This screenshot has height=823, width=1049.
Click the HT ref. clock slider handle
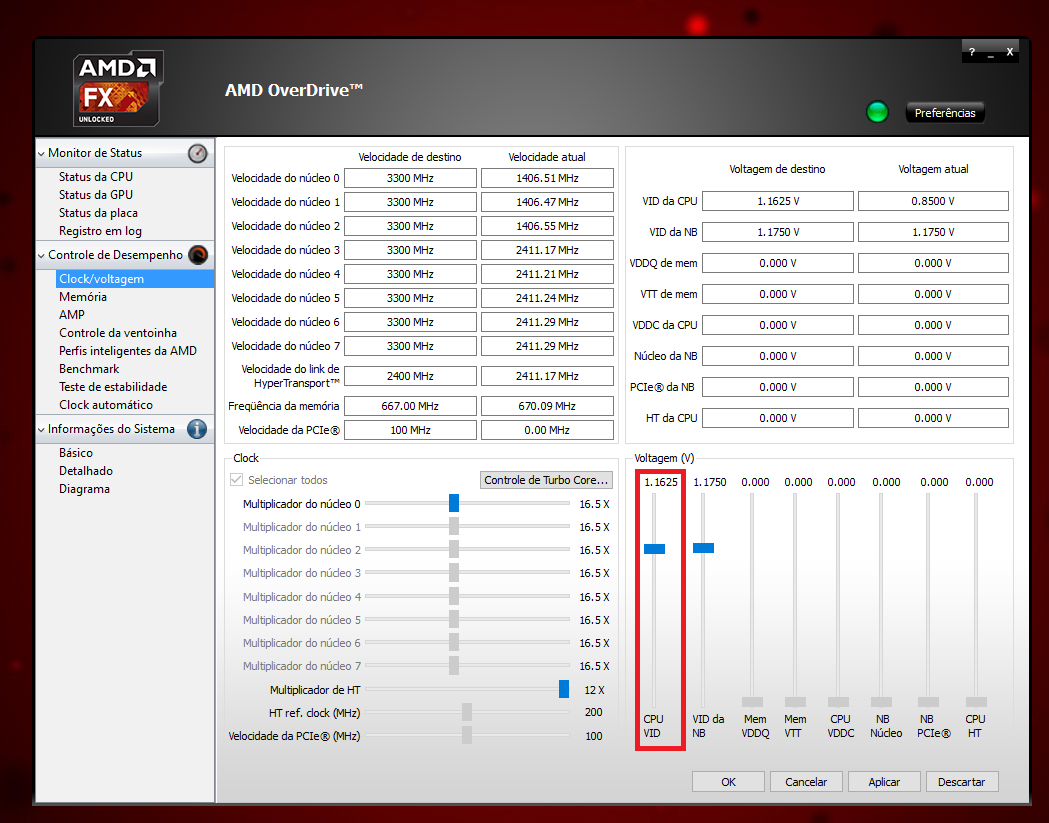(x=466, y=712)
